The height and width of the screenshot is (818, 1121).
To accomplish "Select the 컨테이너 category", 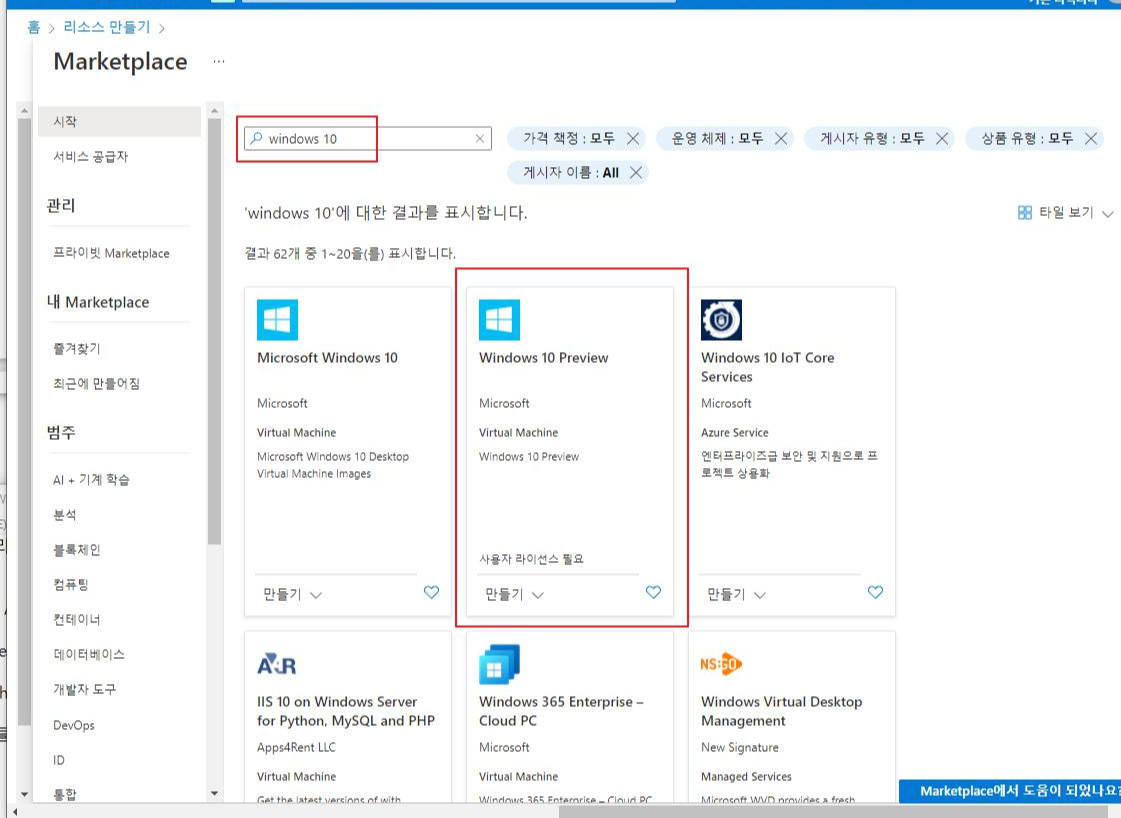I will point(76,619).
